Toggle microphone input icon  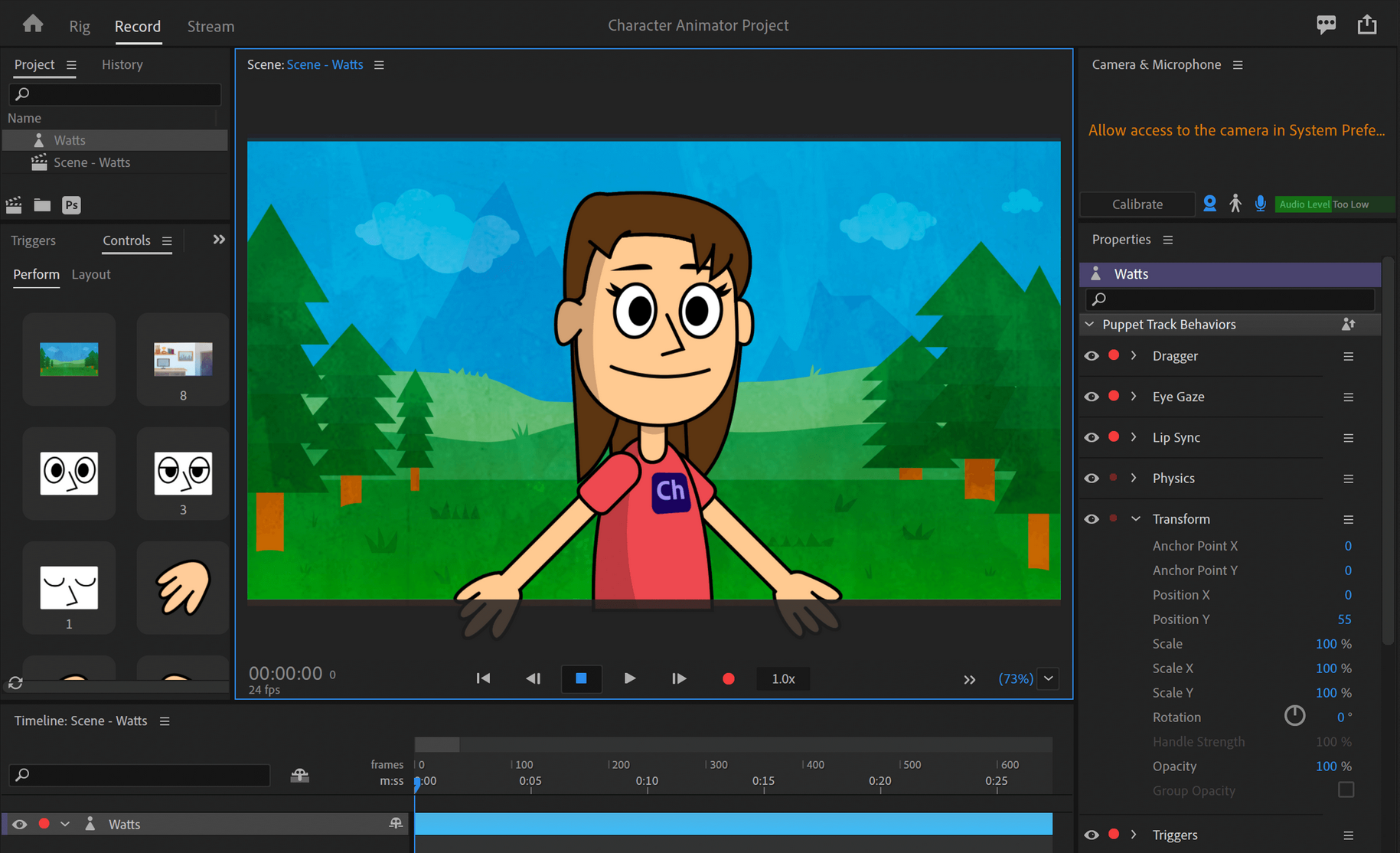click(x=1260, y=204)
